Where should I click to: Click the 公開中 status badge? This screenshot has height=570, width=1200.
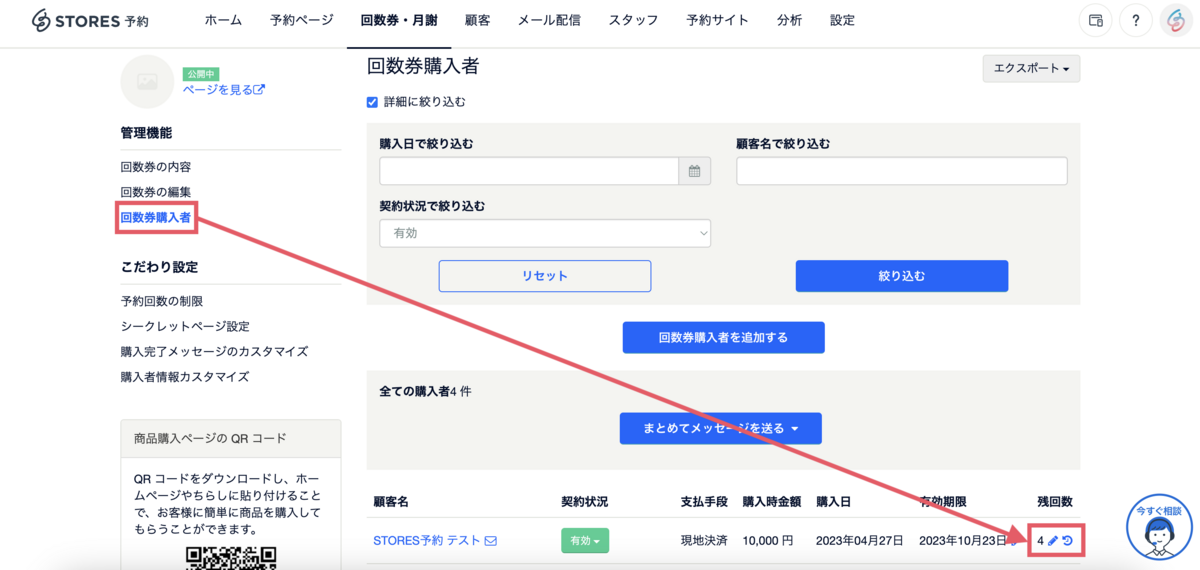coord(201,74)
